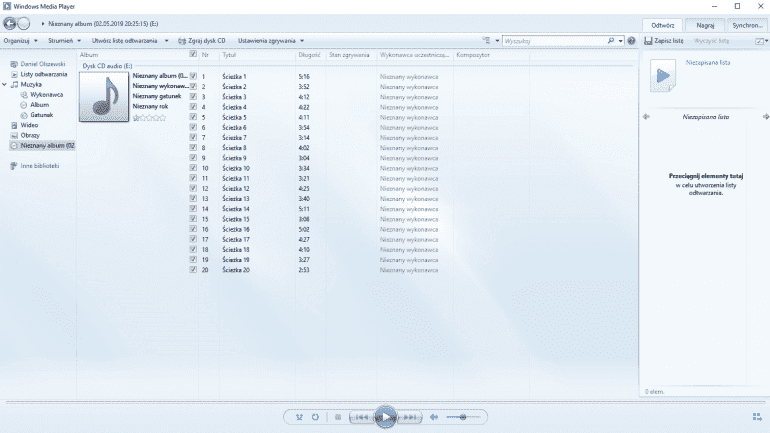
Task: Open help with the question mark icon
Action: (632, 41)
